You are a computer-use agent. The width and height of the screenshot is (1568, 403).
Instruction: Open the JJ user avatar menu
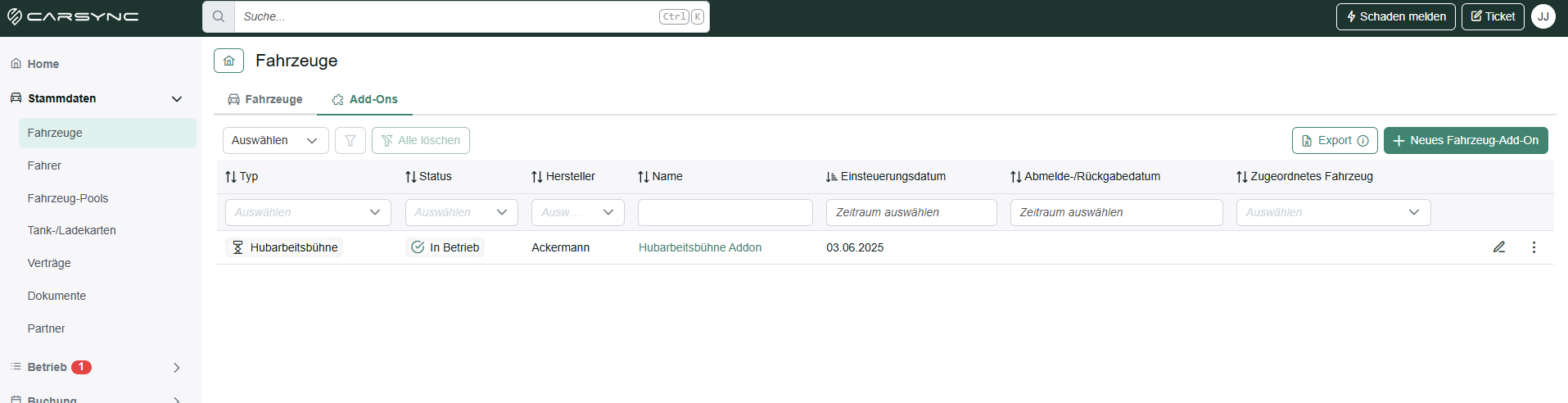[1543, 16]
